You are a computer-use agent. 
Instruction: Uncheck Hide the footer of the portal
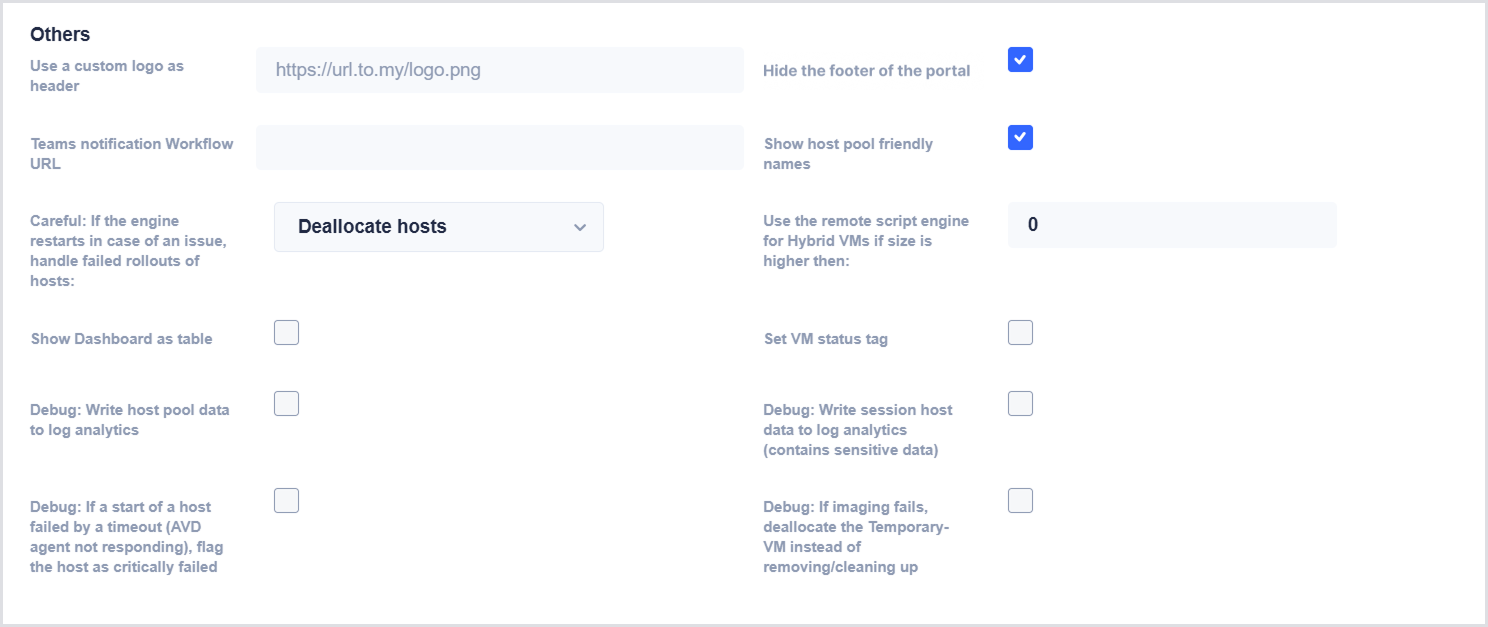click(x=1020, y=60)
